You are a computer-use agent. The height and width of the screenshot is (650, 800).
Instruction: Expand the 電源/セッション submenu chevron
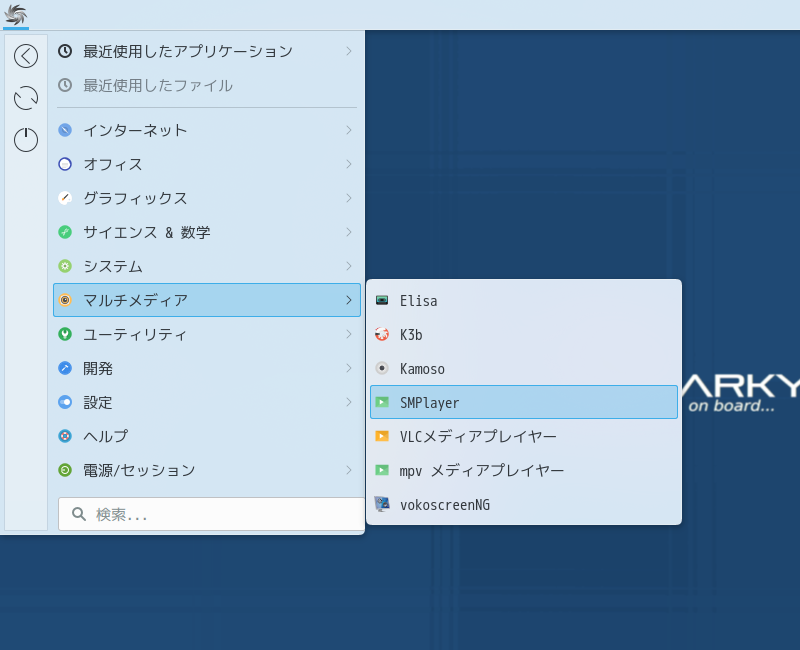coord(349,470)
